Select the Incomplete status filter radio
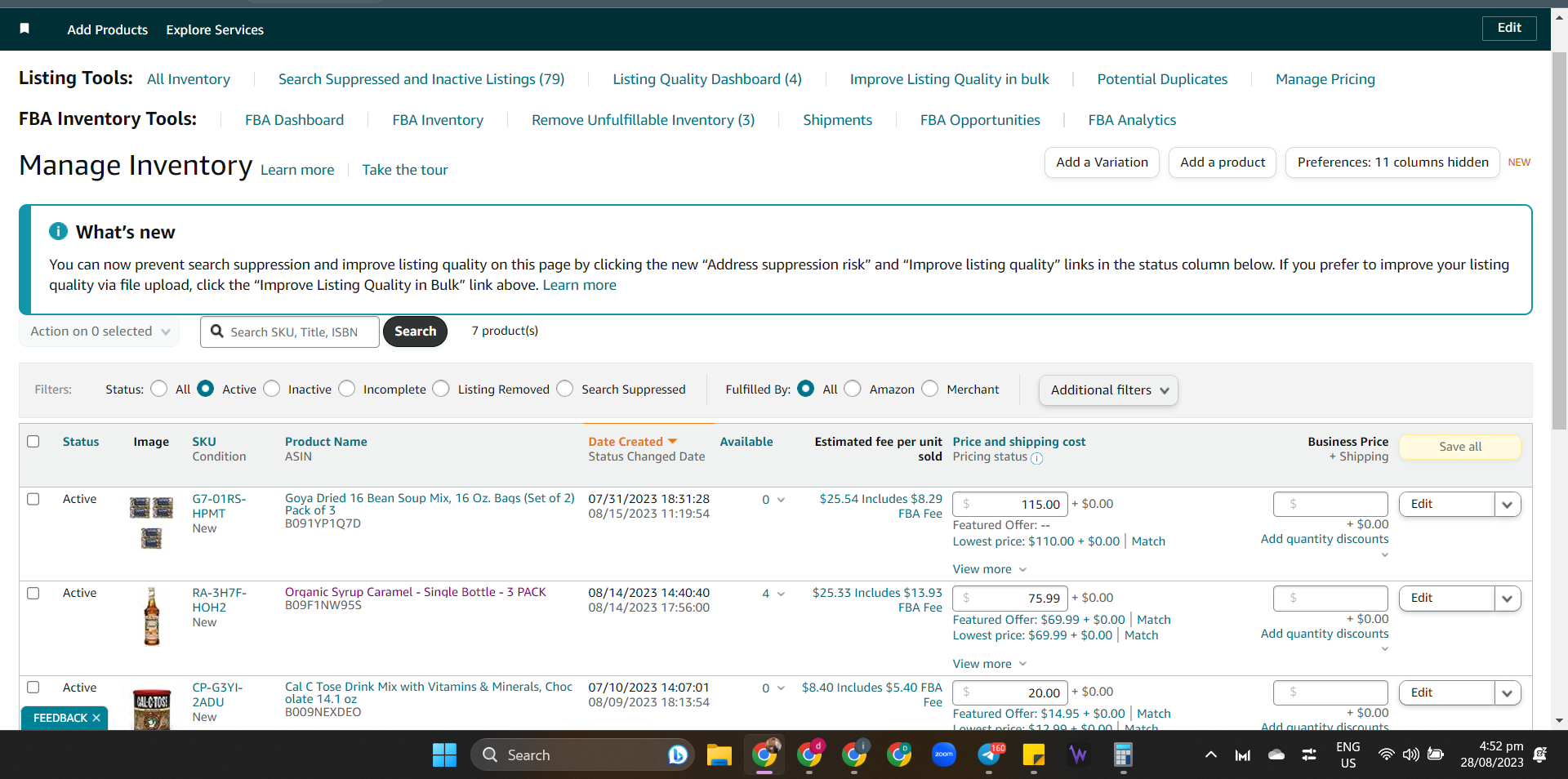The width and height of the screenshot is (1568, 779). click(x=347, y=389)
